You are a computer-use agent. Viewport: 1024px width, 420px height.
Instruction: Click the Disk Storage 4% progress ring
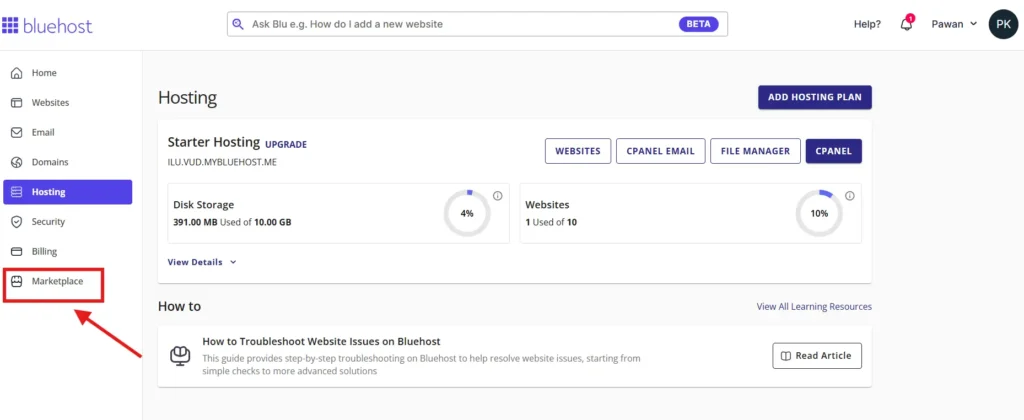[x=467, y=214]
